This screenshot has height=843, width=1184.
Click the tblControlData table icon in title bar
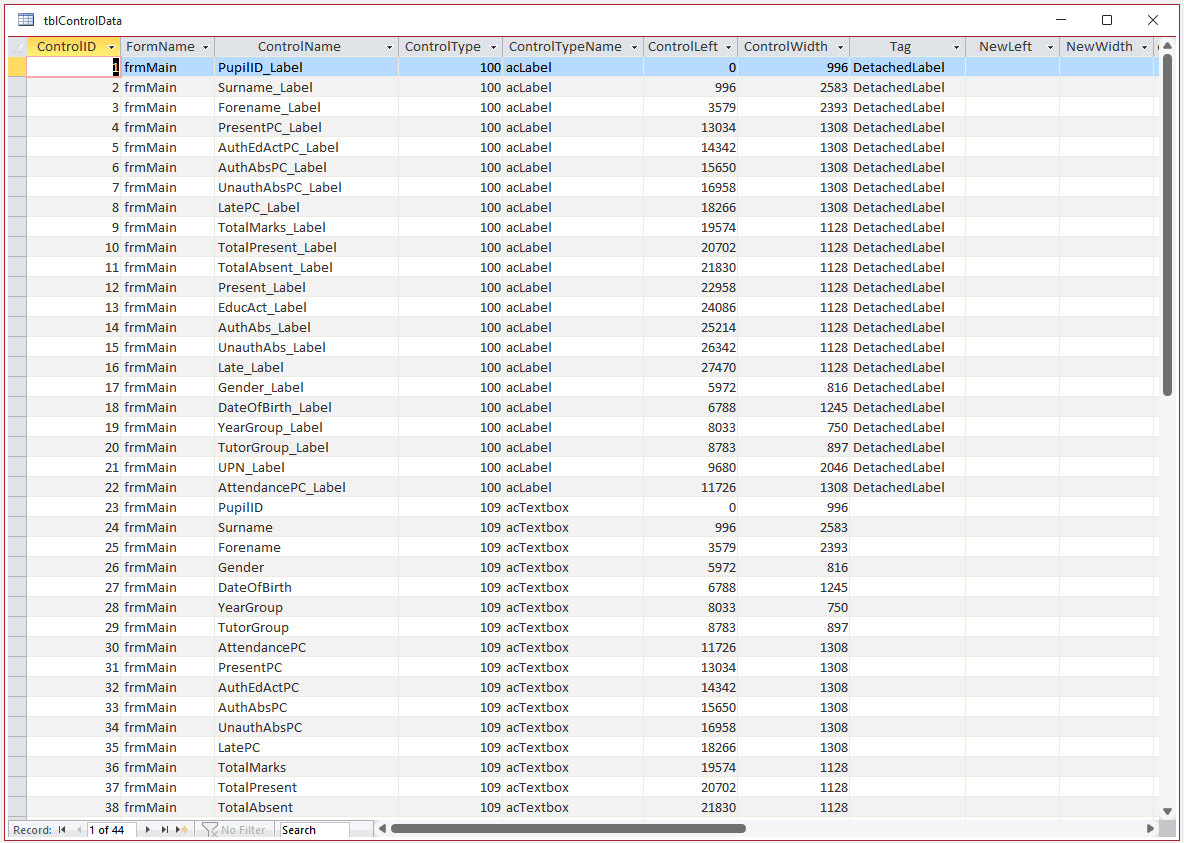(26, 20)
